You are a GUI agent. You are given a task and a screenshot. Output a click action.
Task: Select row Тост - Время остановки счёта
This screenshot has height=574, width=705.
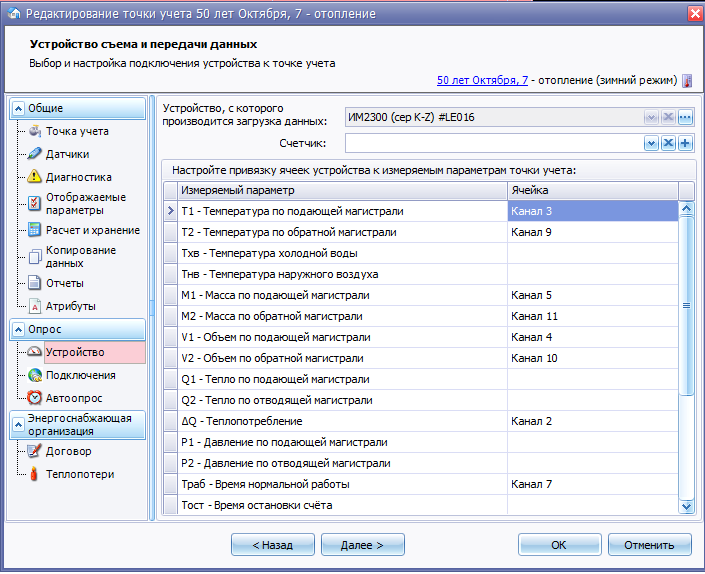[x=421, y=505]
